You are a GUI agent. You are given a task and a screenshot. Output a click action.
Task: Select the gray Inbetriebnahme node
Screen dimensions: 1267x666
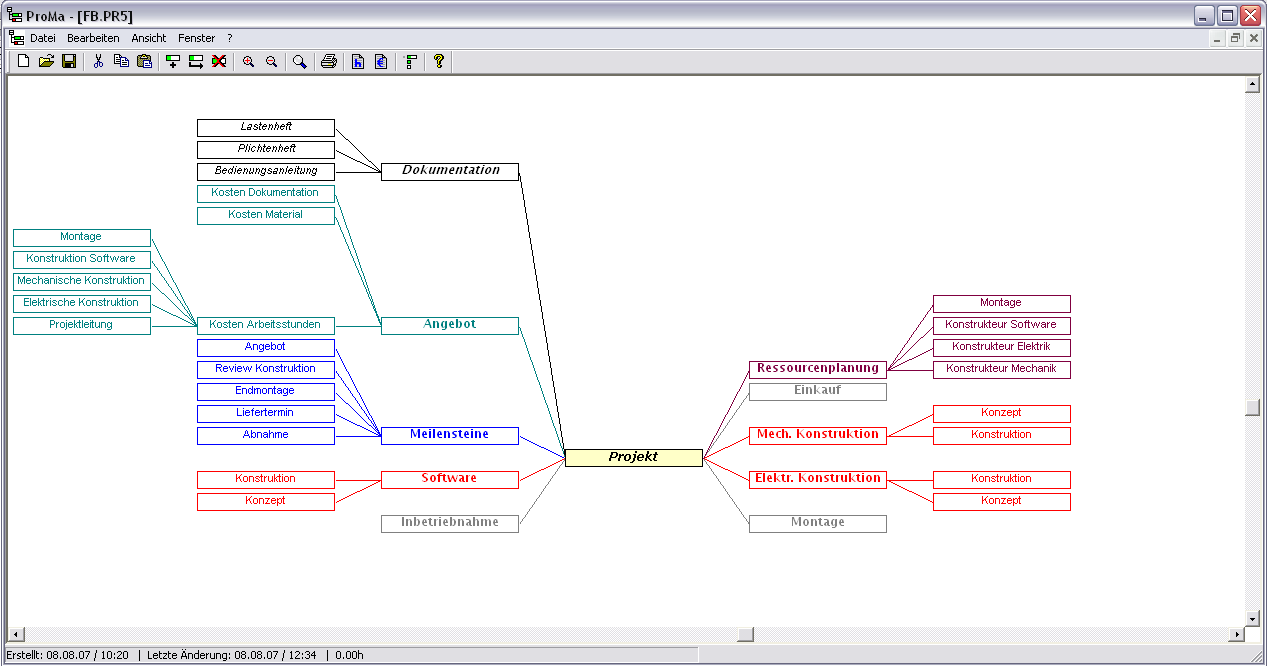pyautogui.click(x=450, y=523)
